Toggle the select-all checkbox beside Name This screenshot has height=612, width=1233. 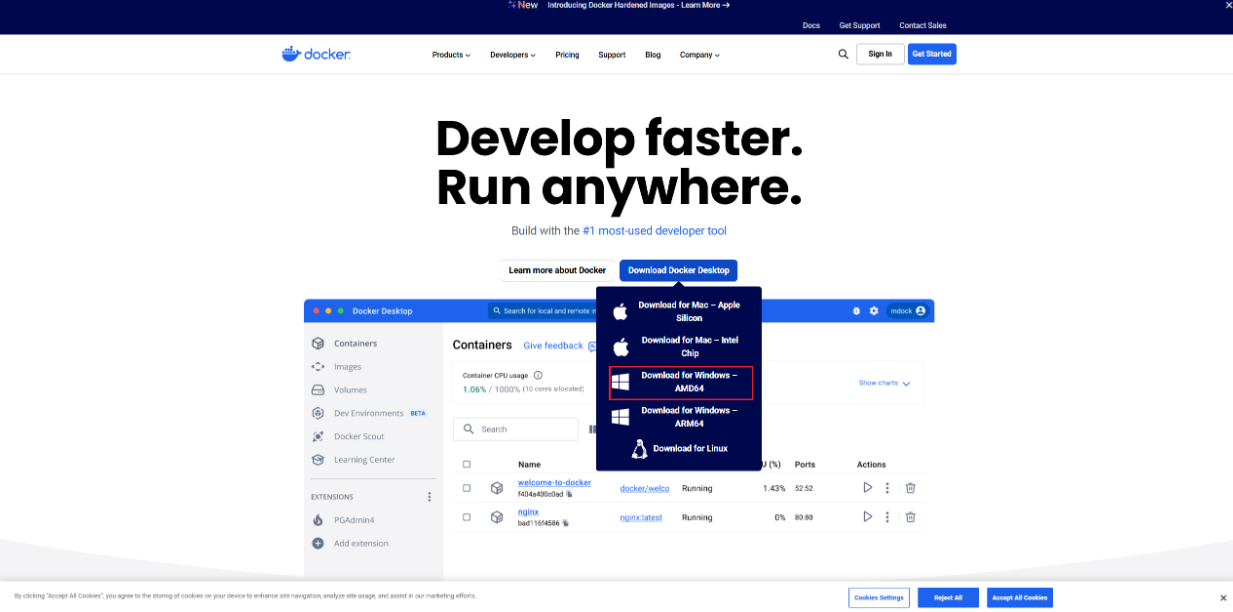point(466,464)
